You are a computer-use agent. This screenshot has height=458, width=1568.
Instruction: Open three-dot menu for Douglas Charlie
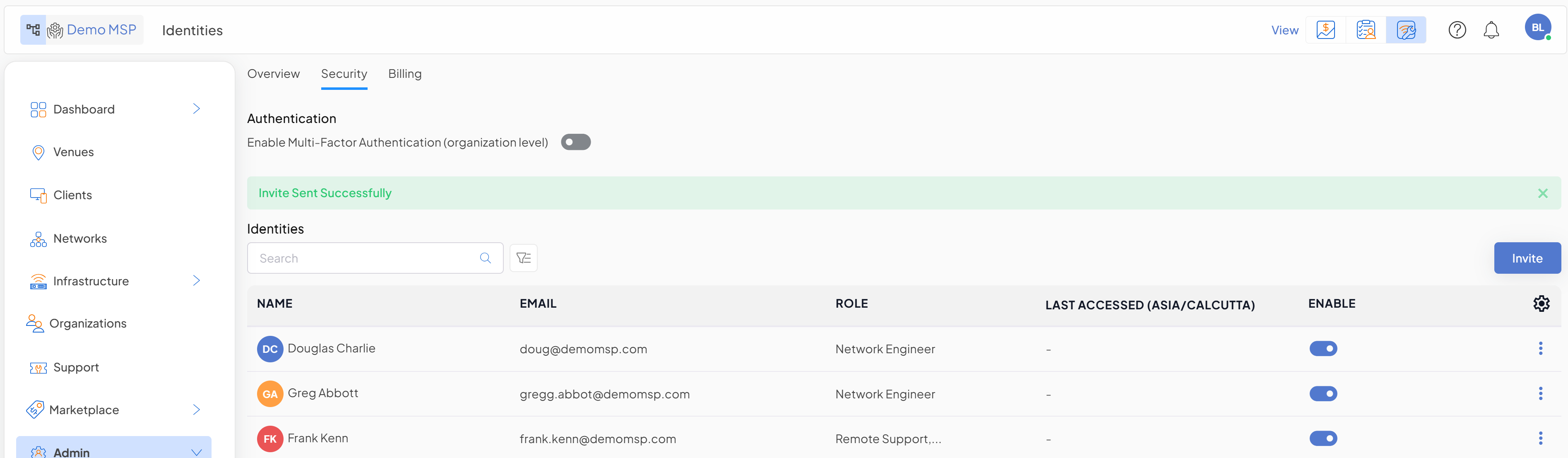[x=1540, y=348]
